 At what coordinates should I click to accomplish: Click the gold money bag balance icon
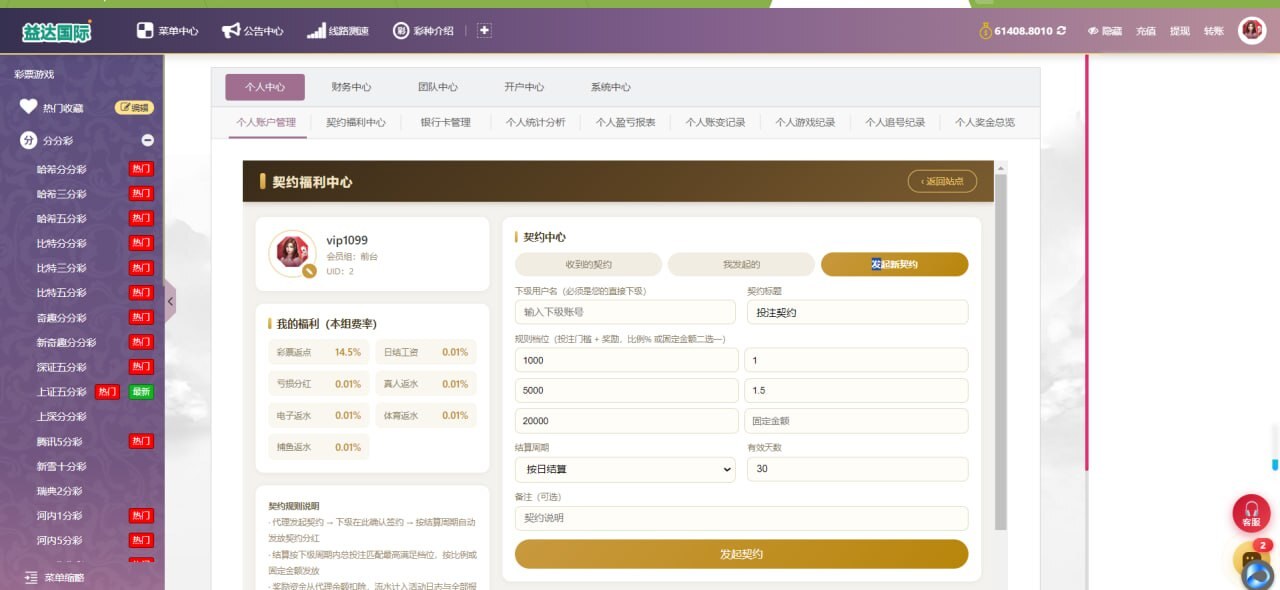point(985,31)
